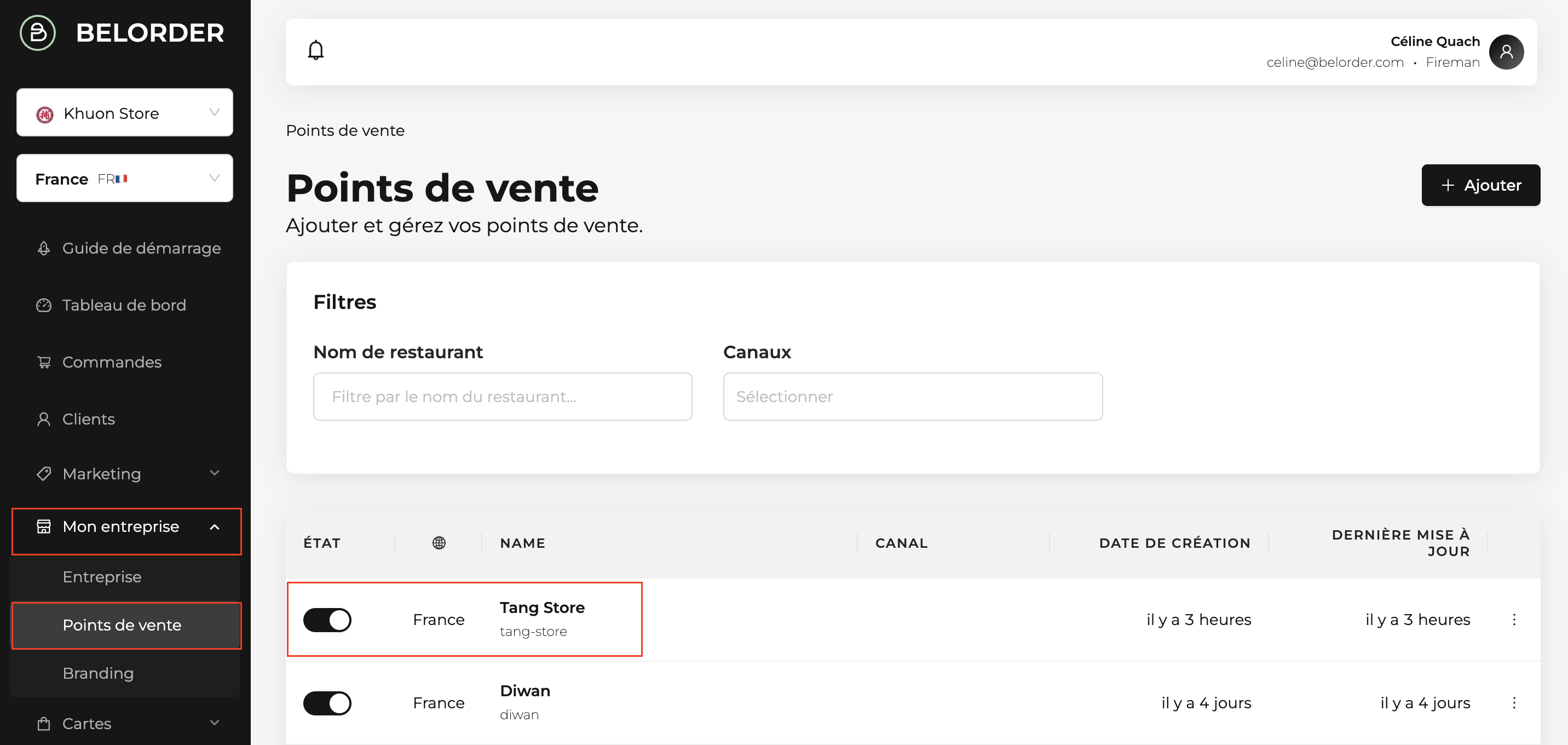1568x745 pixels.
Task: Click the Céline Quach user name
Action: tap(1435, 42)
